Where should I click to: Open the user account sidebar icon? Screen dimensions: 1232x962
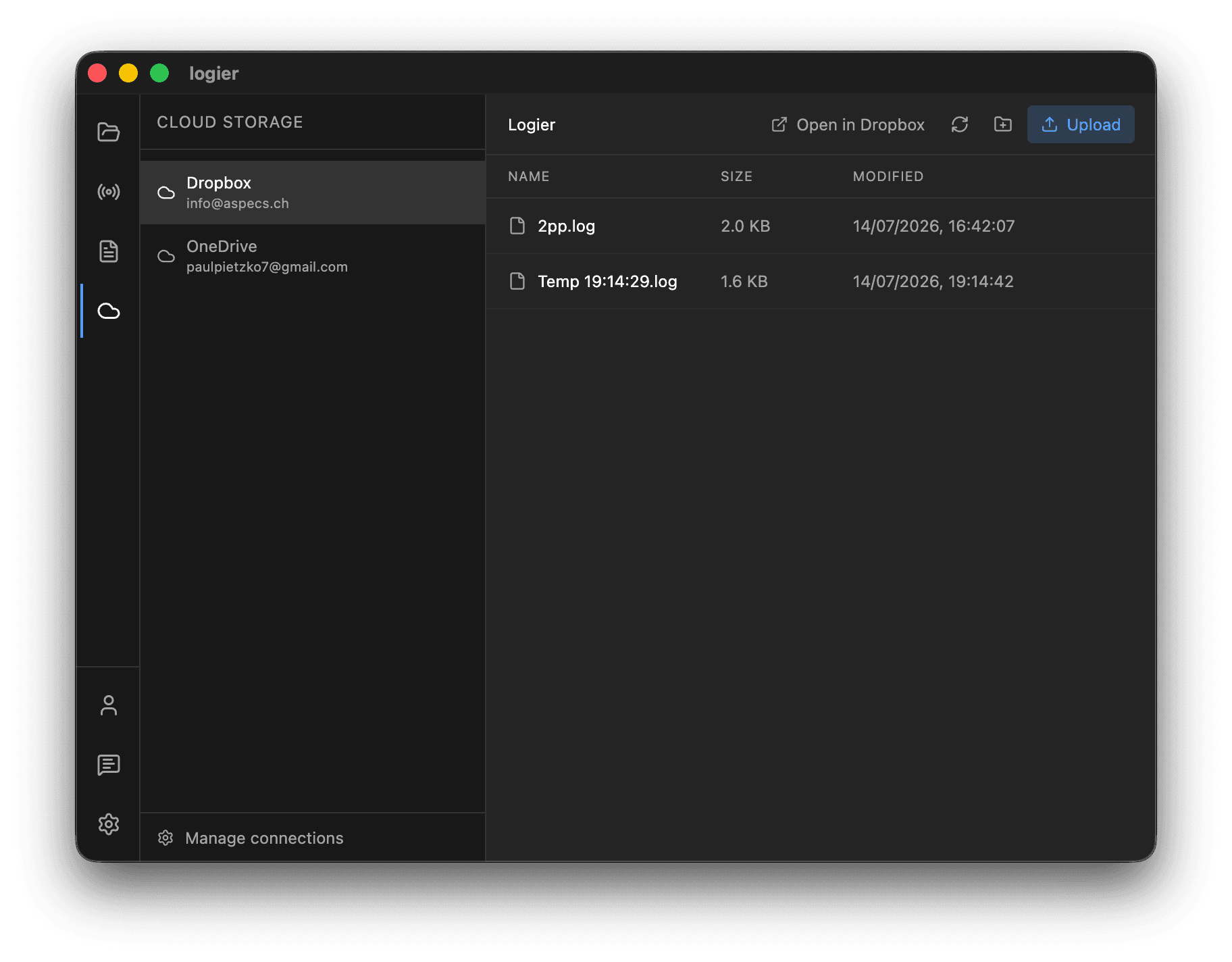pyautogui.click(x=108, y=705)
